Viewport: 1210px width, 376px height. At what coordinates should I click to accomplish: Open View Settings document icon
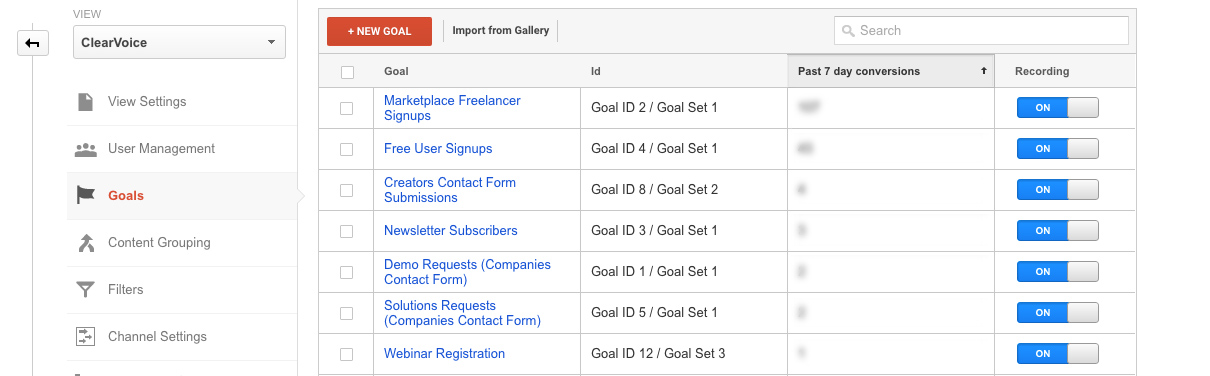tap(86, 101)
